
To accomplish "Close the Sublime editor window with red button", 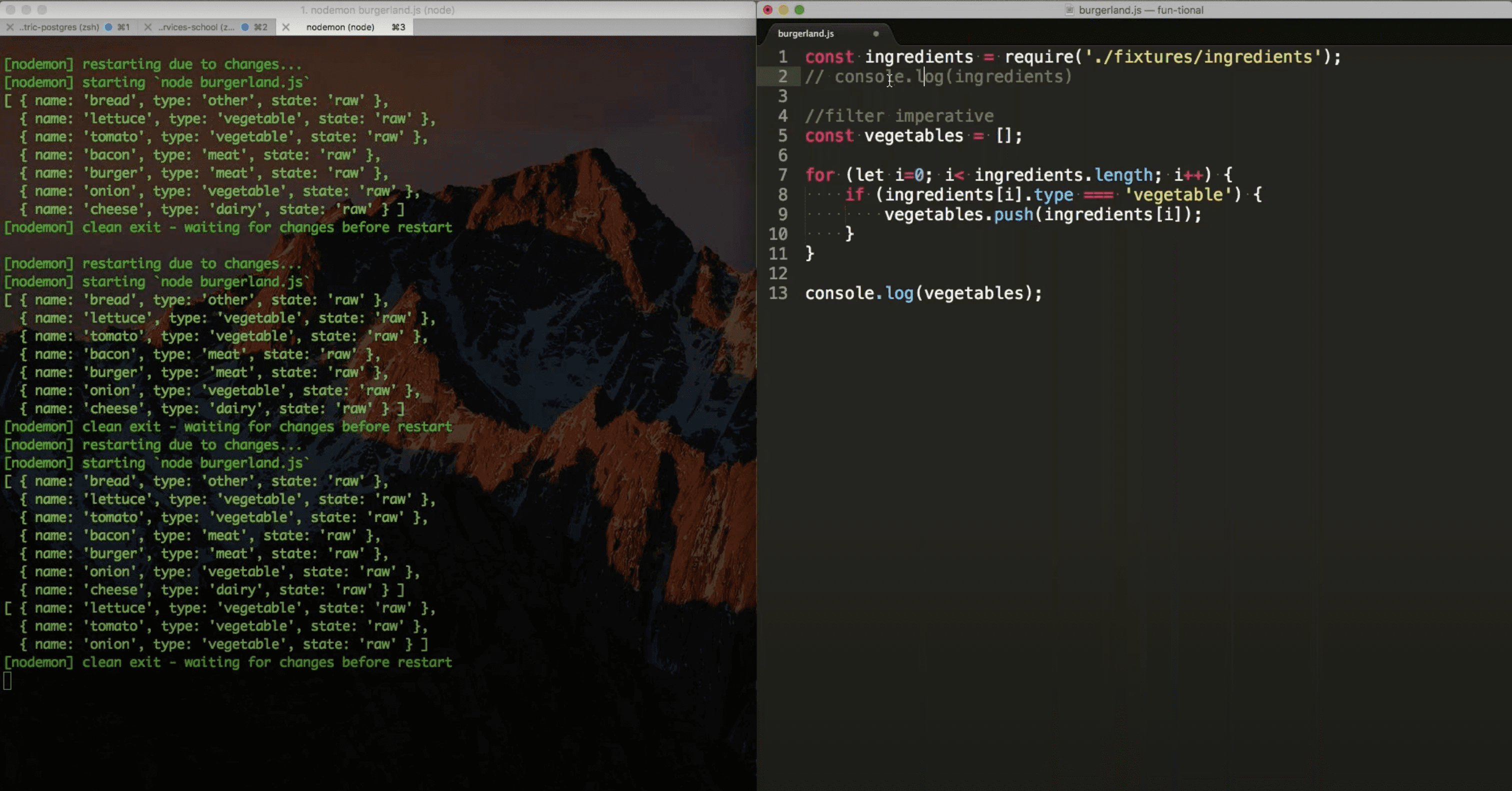I will [x=767, y=10].
